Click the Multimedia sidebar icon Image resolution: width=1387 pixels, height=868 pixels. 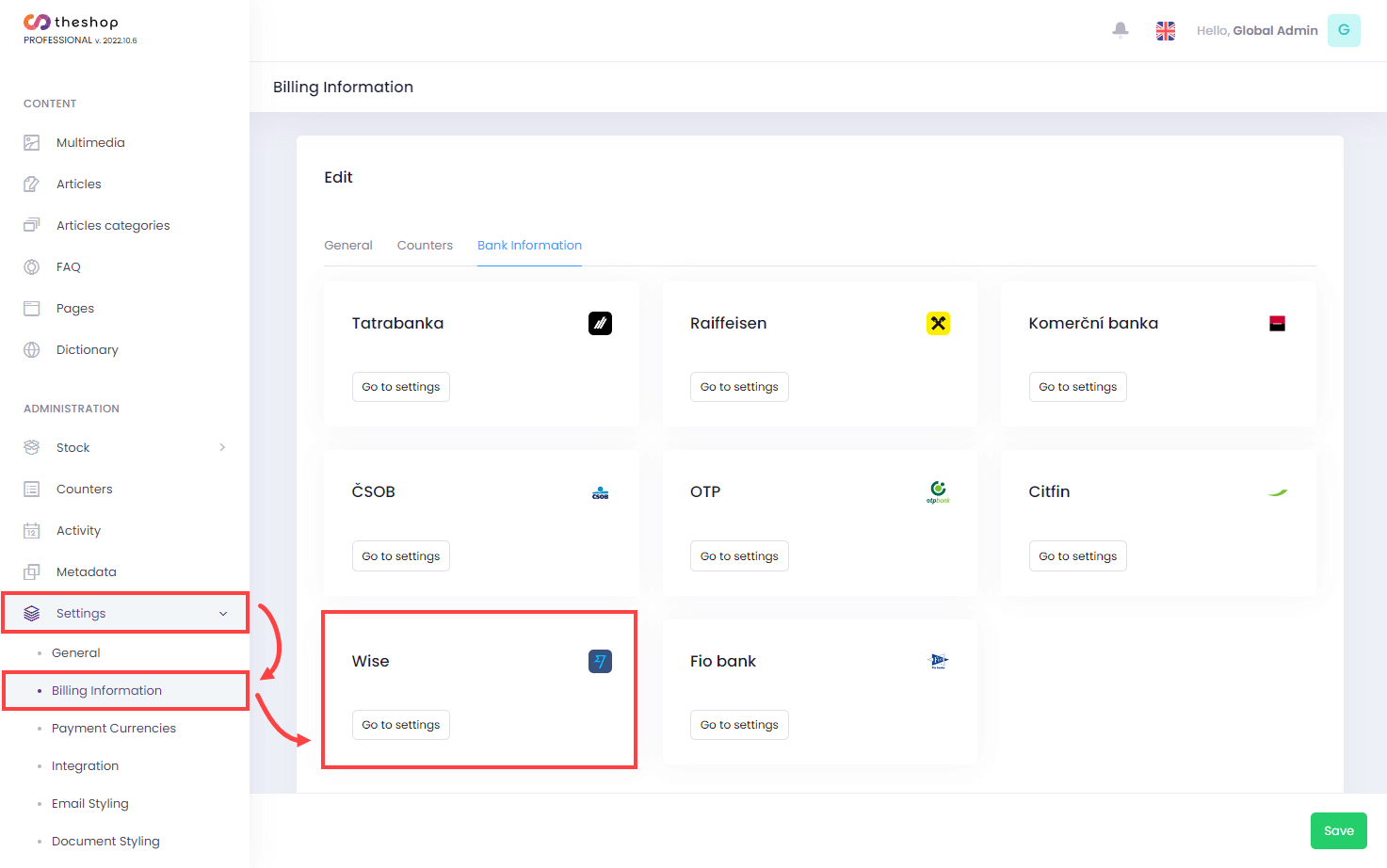point(32,143)
